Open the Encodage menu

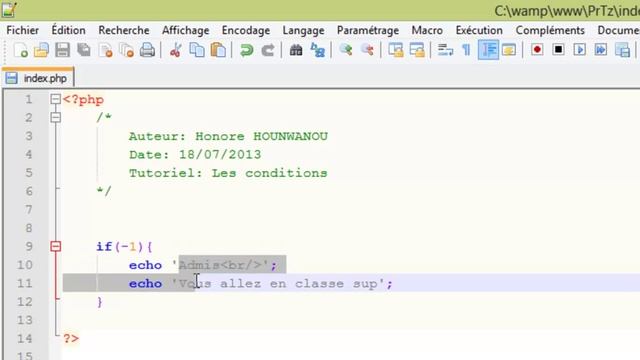(x=246, y=30)
